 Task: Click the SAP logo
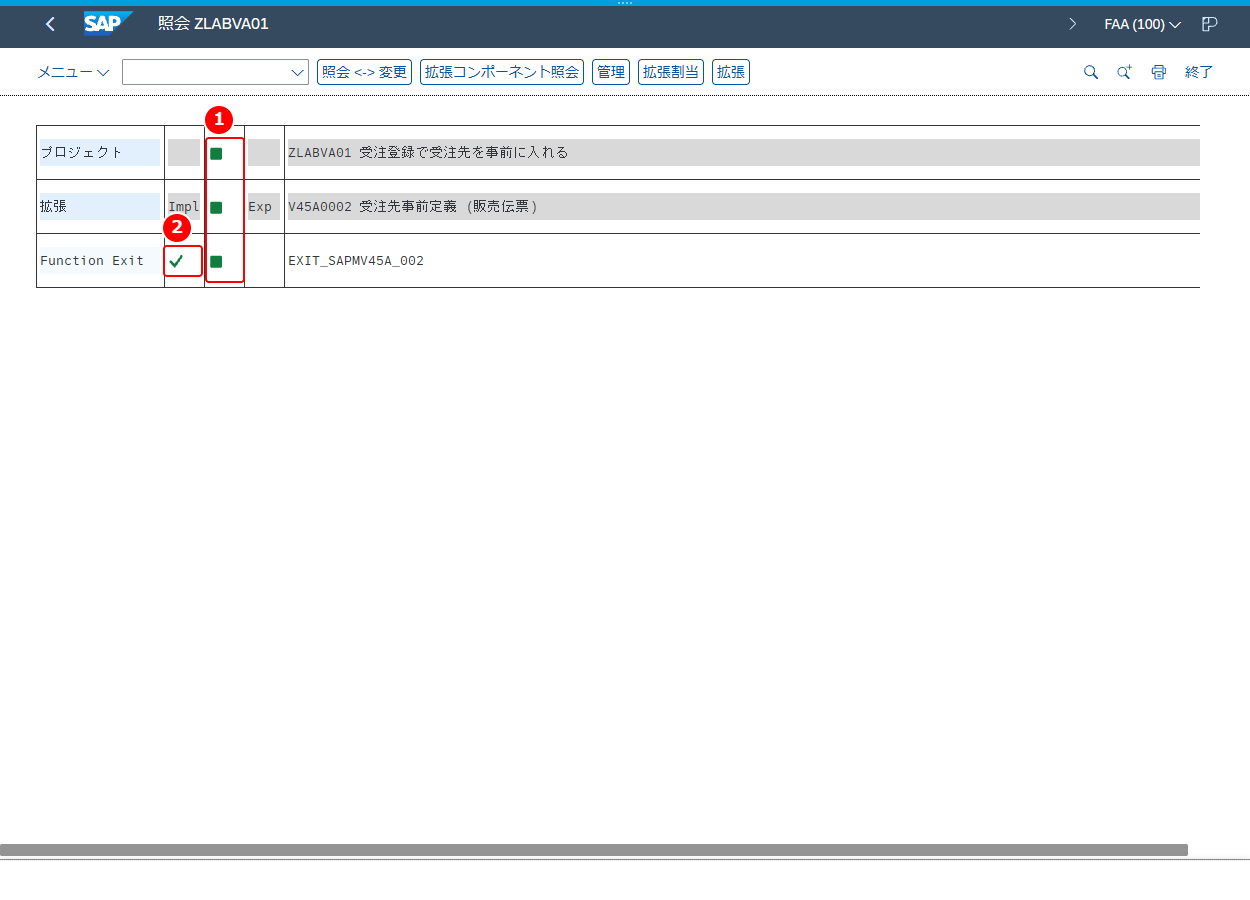pos(108,23)
